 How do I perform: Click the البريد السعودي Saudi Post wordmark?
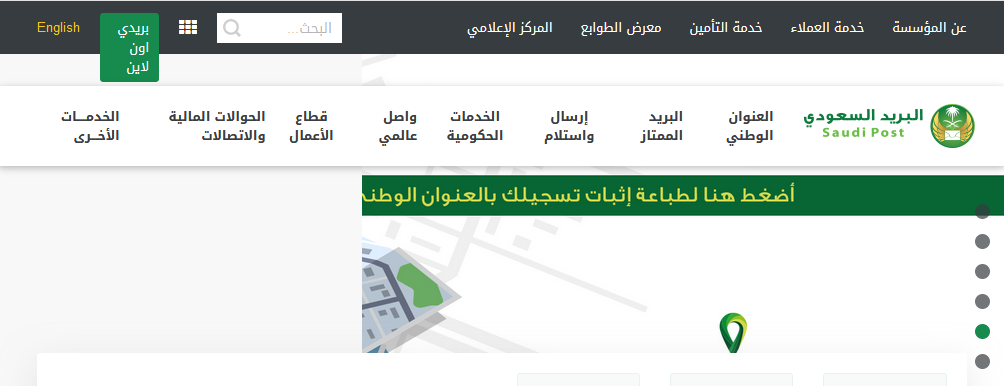[863, 123]
